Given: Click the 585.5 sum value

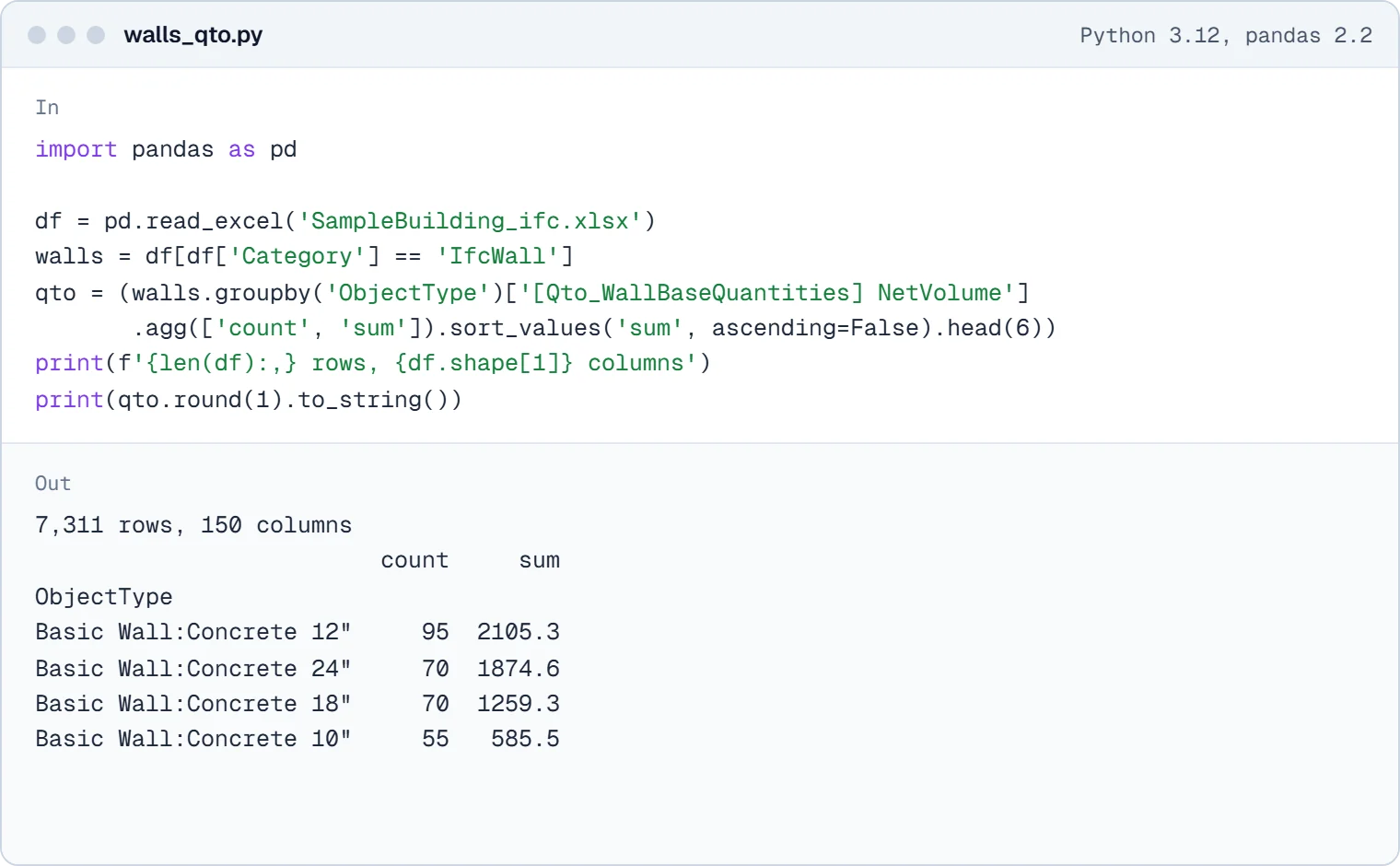Looking at the screenshot, I should (x=525, y=739).
